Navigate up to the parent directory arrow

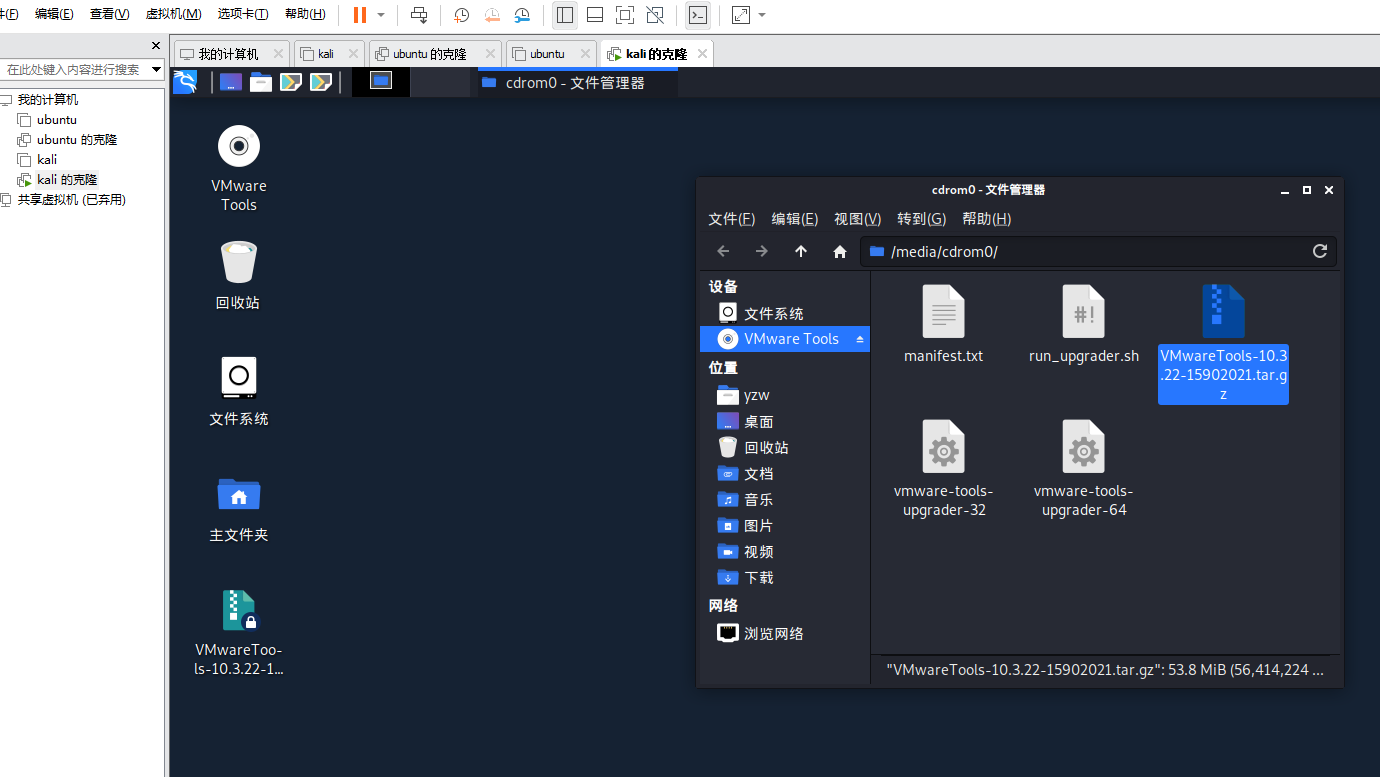click(801, 251)
